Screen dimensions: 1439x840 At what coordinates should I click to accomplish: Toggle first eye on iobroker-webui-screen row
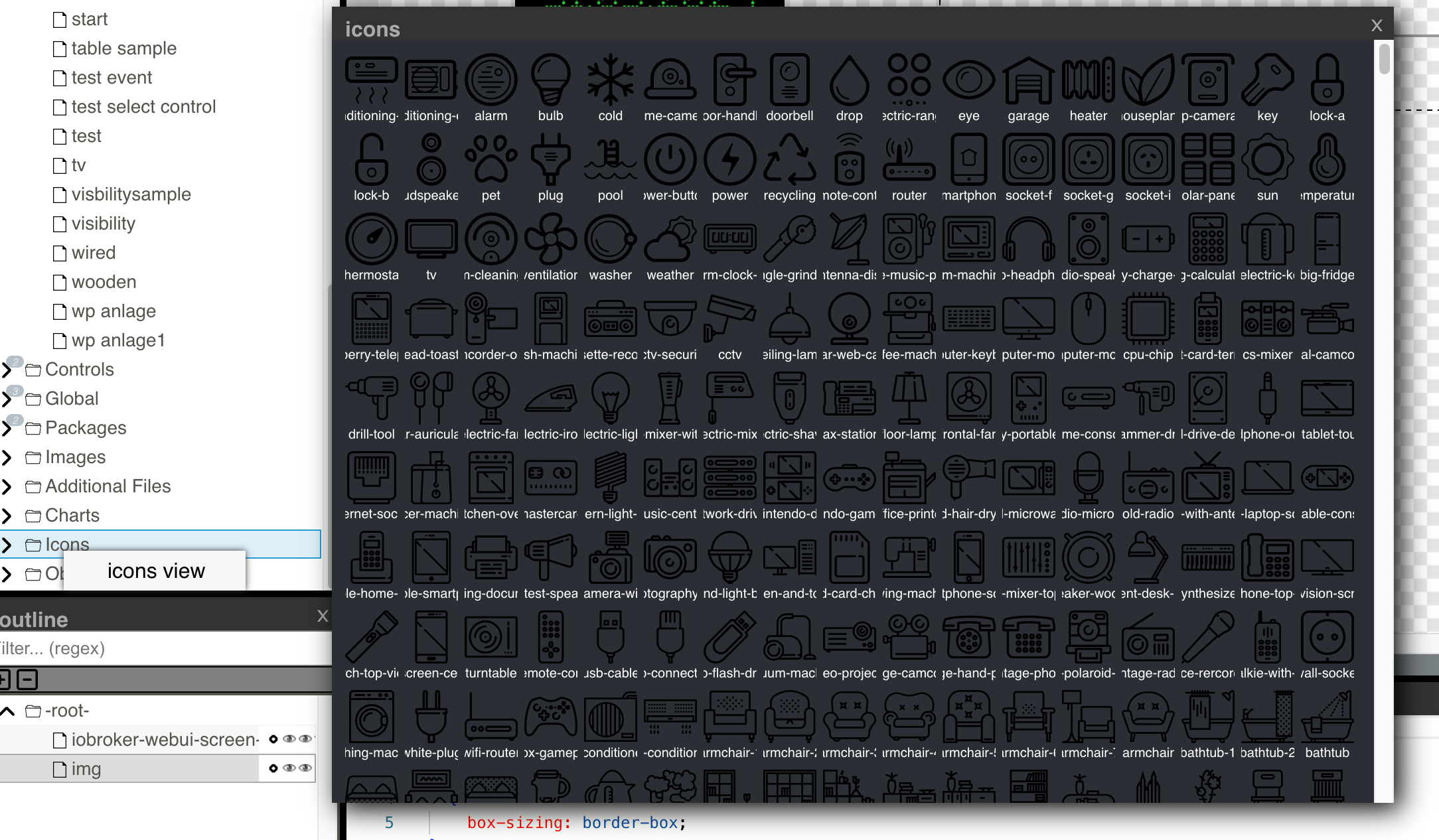click(289, 739)
